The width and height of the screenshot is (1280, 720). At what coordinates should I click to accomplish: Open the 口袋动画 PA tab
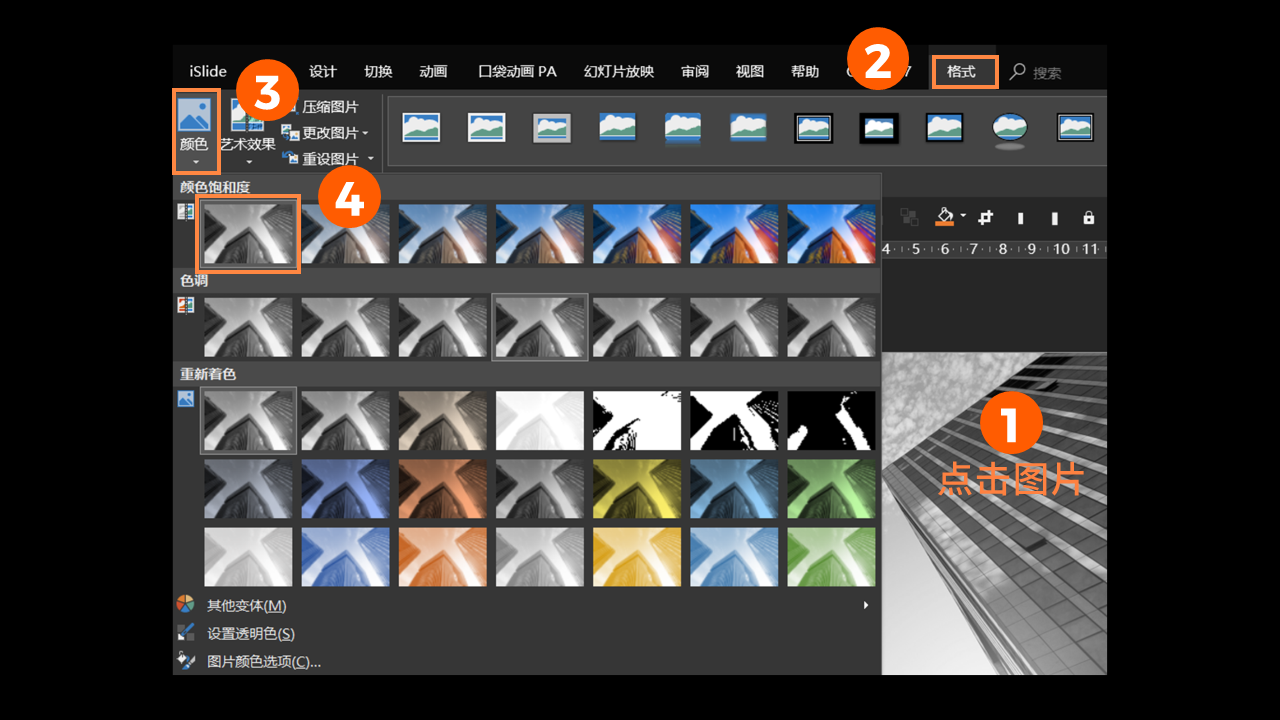517,72
